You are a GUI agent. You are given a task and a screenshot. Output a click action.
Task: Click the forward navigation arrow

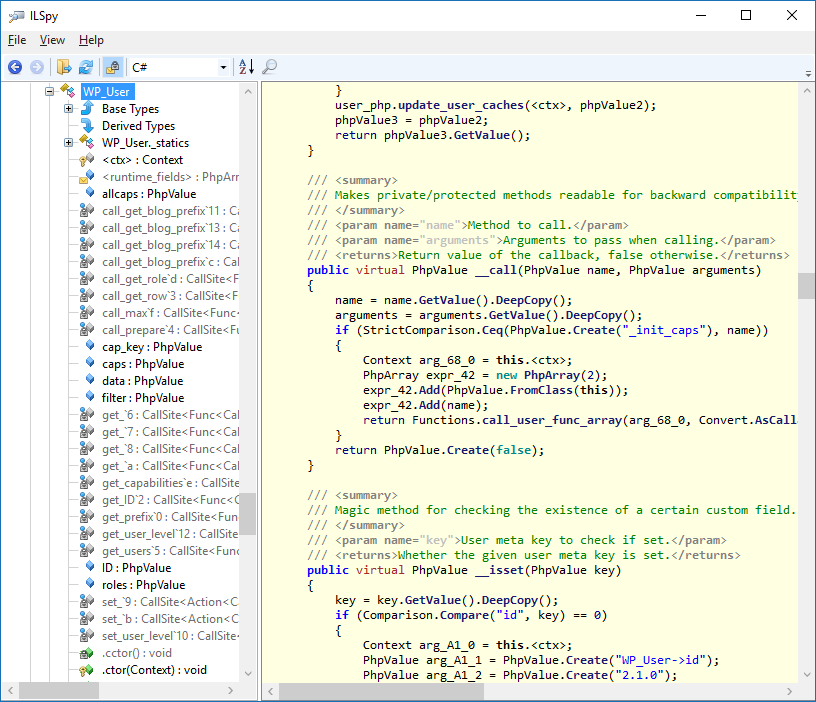pos(36,67)
